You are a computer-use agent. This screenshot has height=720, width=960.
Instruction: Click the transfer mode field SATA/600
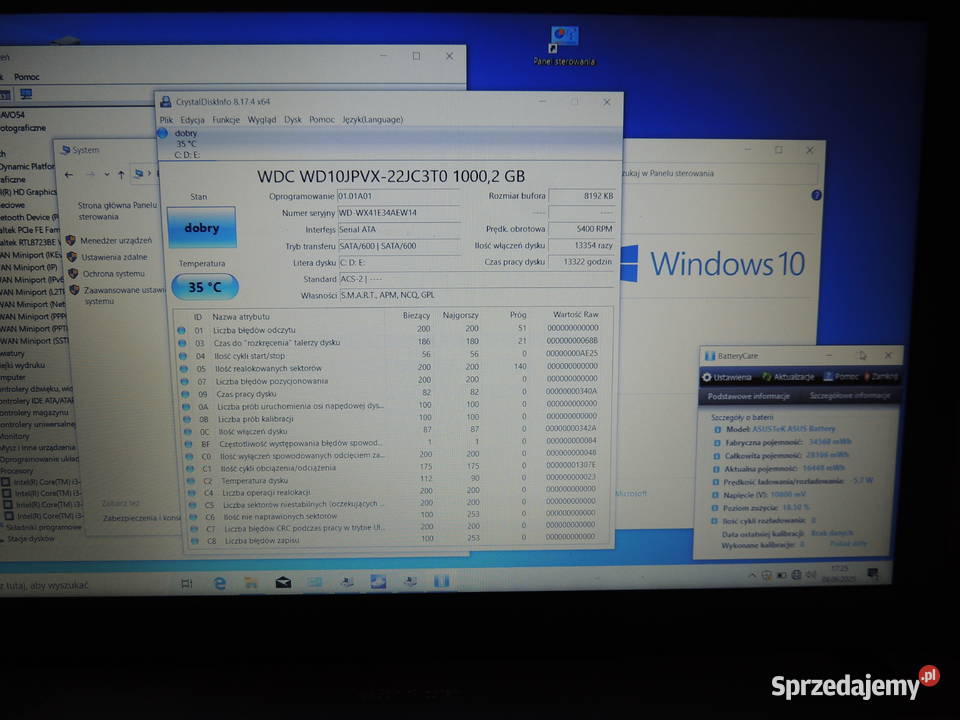click(399, 246)
